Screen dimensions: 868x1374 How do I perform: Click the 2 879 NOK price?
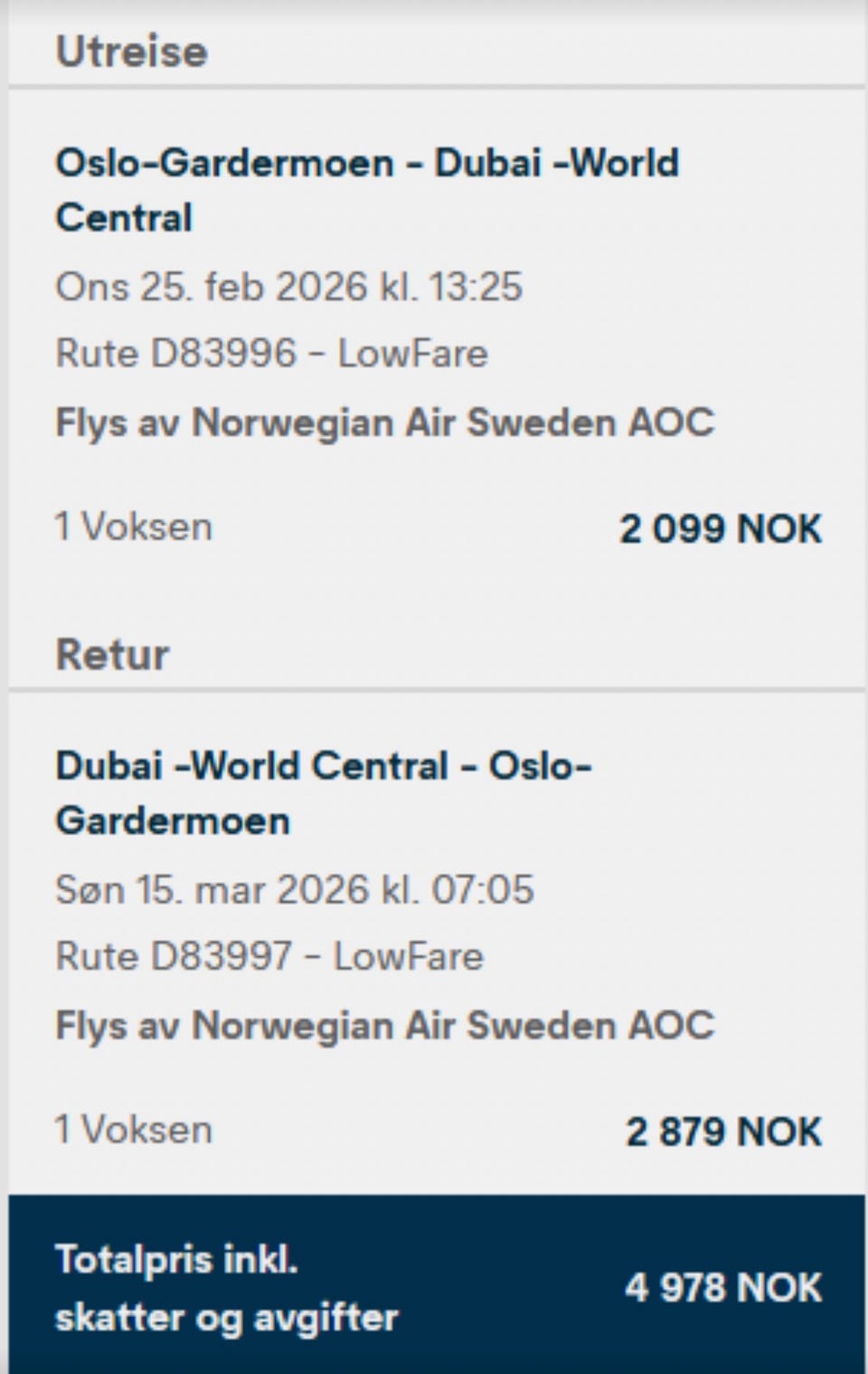click(723, 1132)
